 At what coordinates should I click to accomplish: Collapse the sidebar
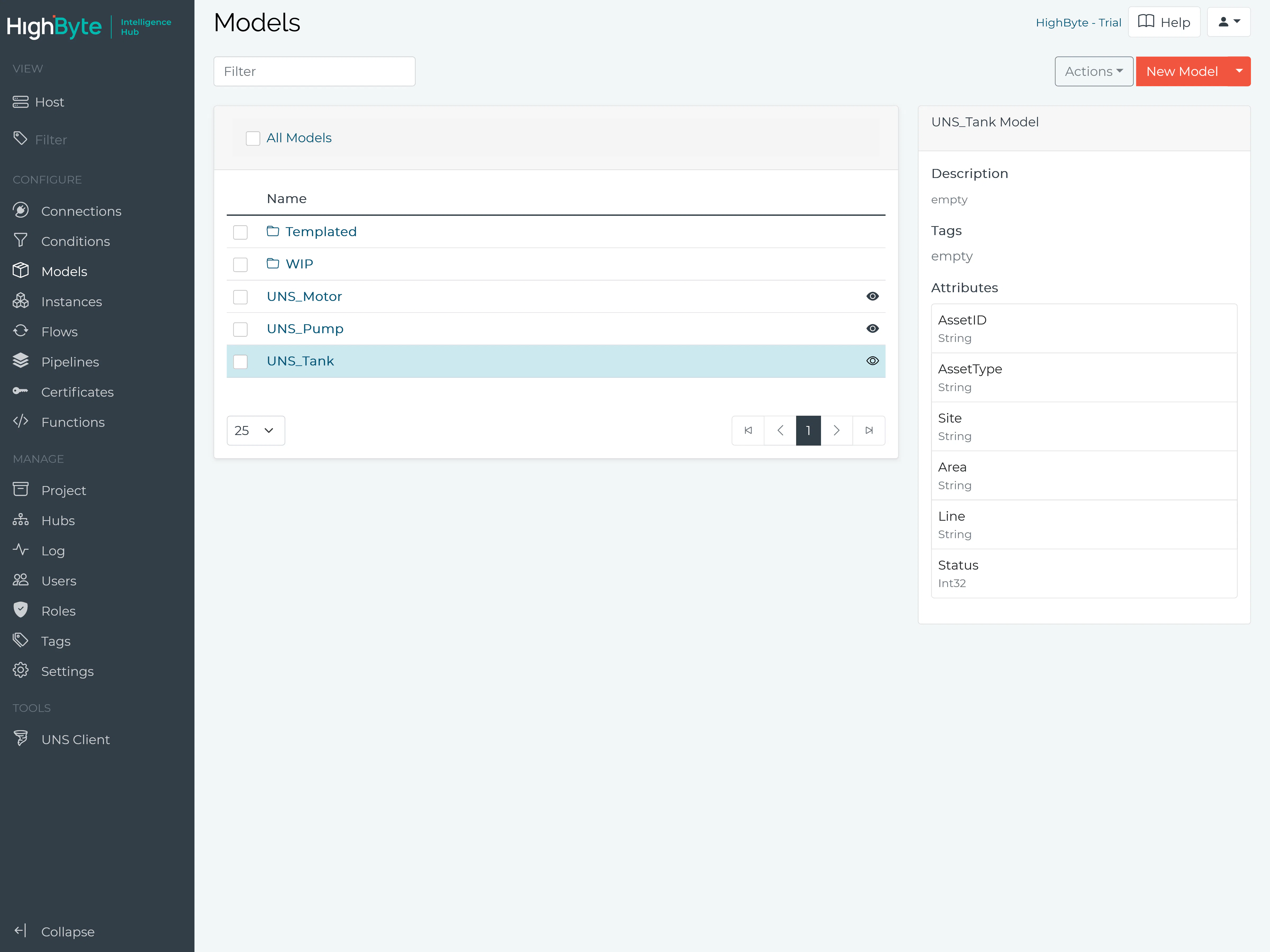(x=54, y=931)
